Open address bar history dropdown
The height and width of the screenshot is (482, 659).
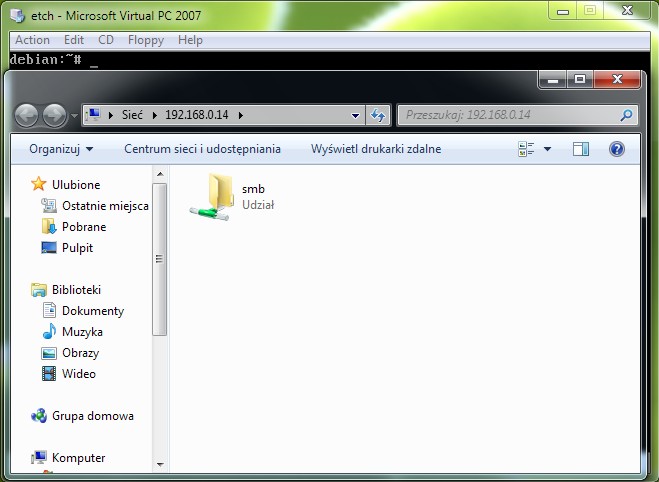[x=355, y=115]
